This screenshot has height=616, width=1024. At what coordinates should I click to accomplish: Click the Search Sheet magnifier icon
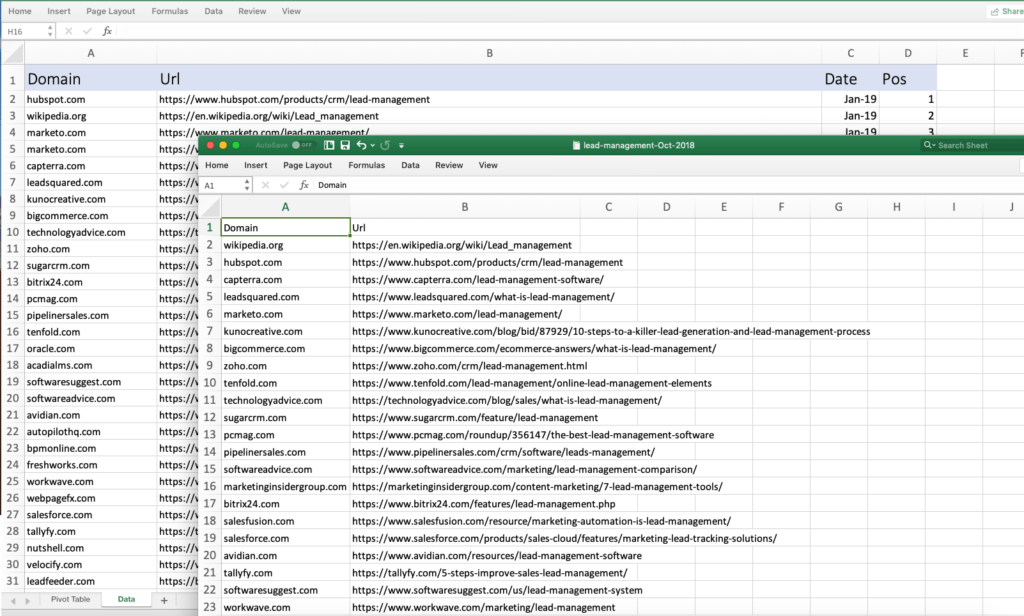coord(928,145)
